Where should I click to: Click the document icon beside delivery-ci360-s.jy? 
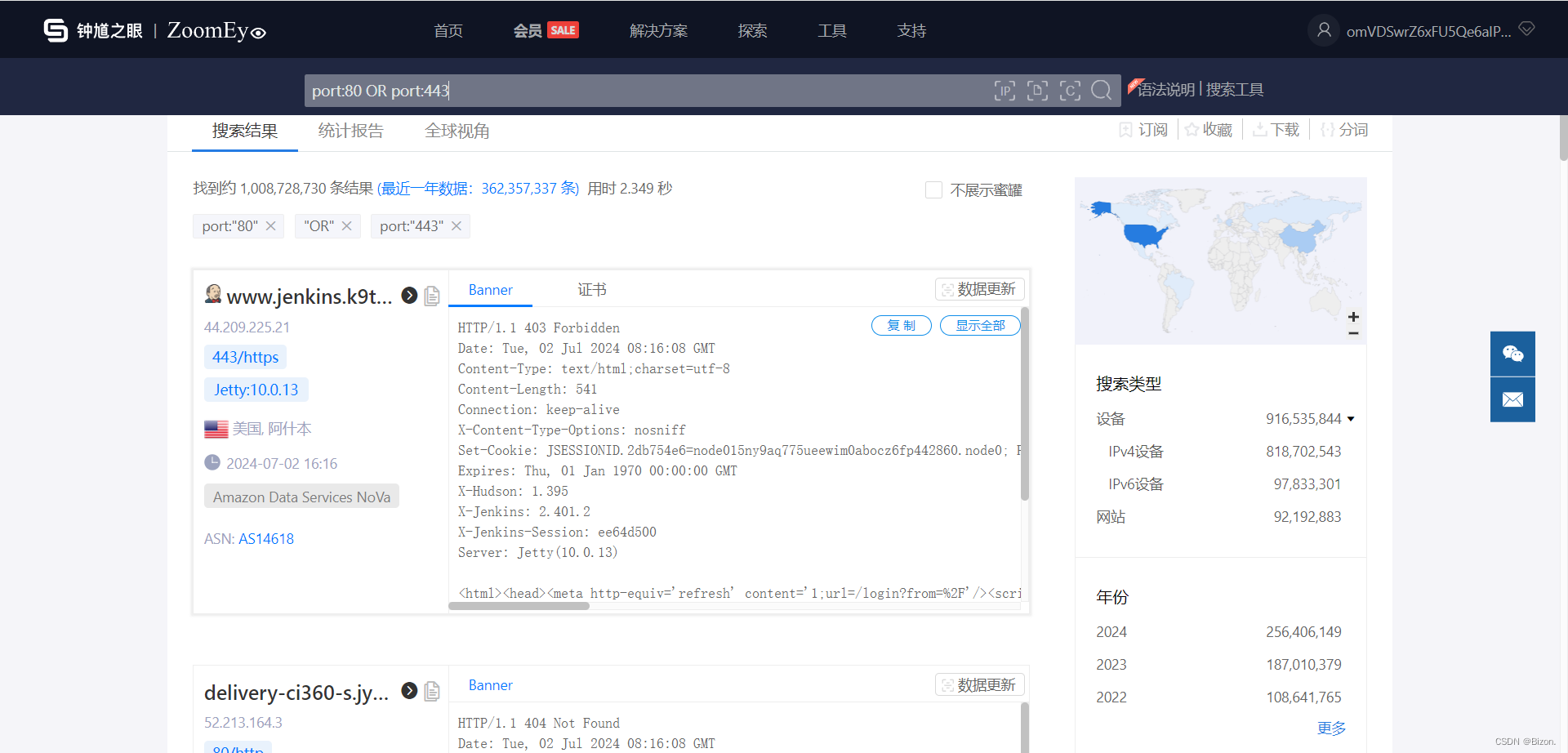tap(432, 691)
